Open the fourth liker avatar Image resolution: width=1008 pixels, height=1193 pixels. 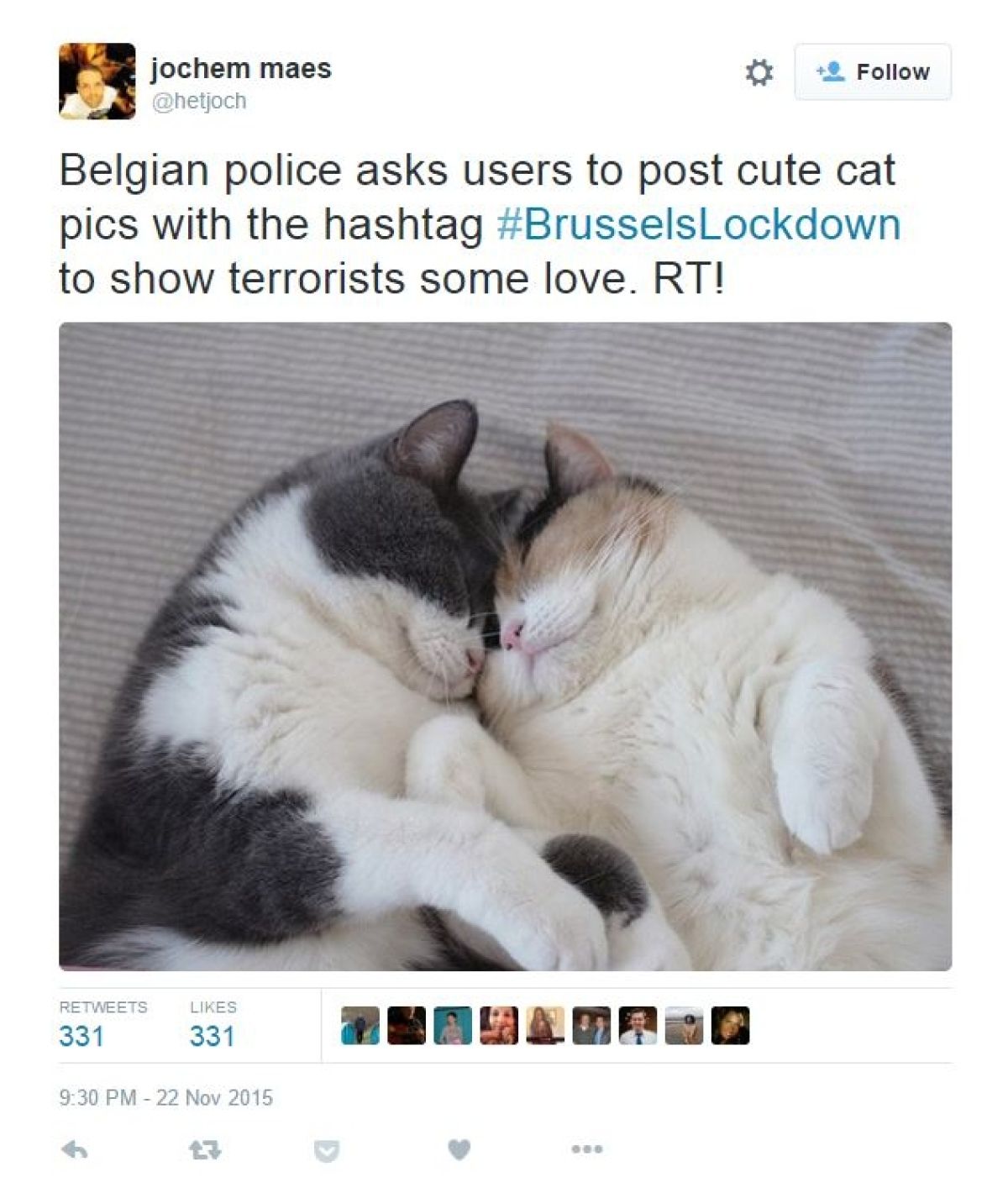pyautogui.click(x=499, y=1026)
